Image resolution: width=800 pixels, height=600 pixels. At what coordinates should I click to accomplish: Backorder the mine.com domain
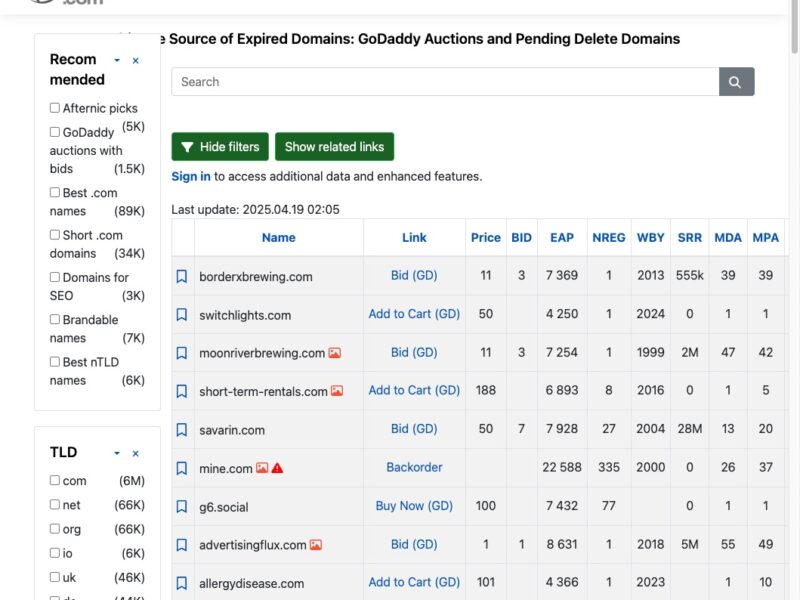click(414, 467)
